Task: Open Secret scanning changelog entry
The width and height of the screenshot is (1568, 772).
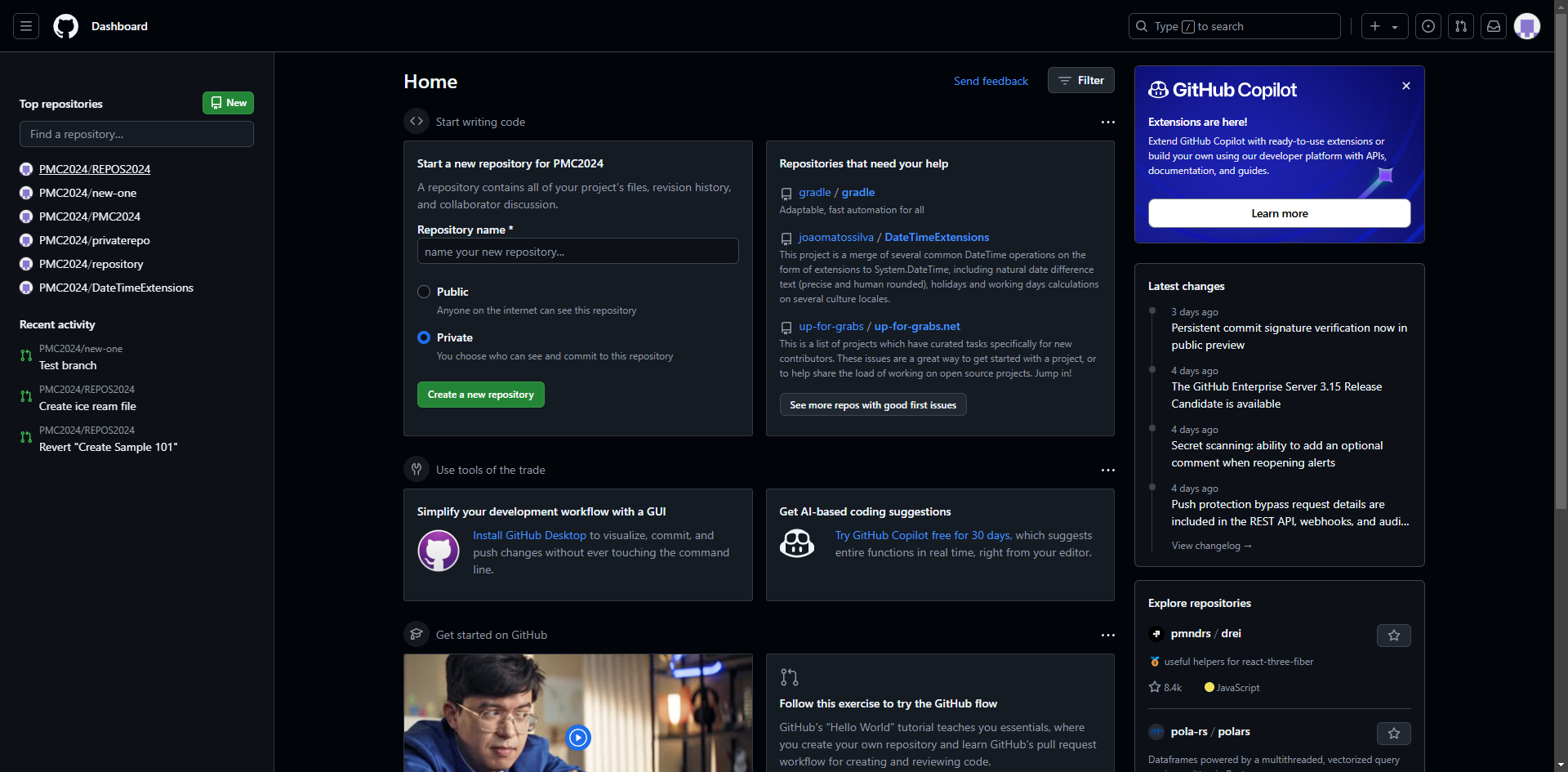Action: tap(1276, 454)
